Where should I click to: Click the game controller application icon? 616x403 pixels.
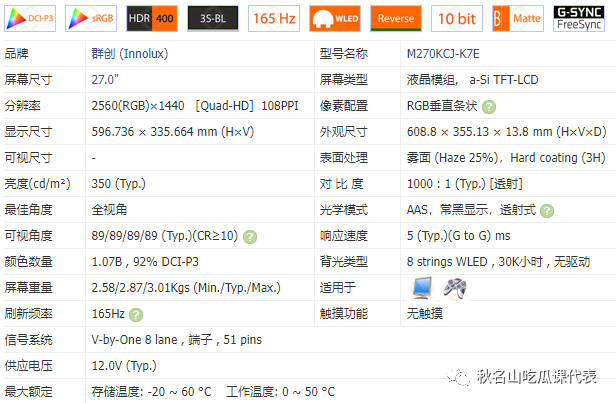(x=455, y=288)
